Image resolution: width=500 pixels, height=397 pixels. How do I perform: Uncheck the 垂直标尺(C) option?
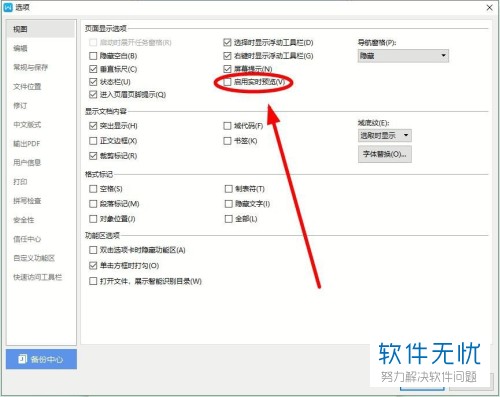pyautogui.click(x=93, y=69)
